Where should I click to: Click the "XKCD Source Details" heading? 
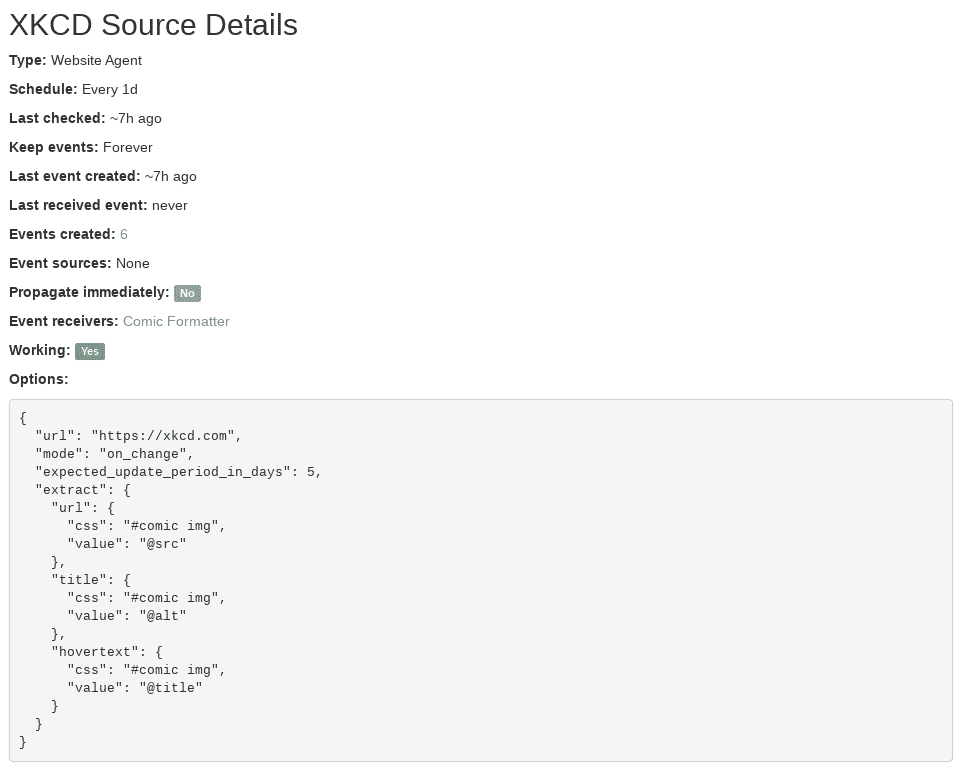point(153,25)
